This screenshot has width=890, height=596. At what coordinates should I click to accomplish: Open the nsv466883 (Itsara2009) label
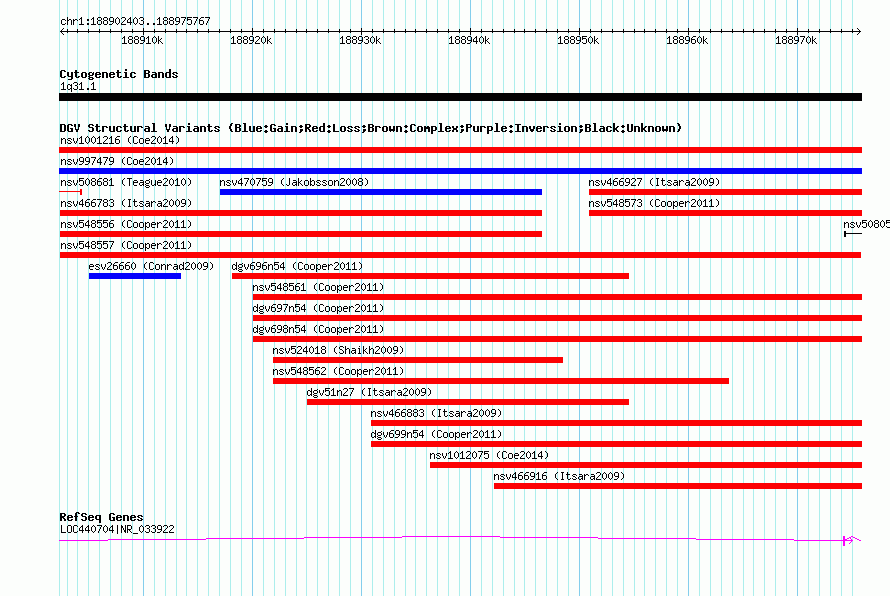pyautogui.click(x=436, y=413)
